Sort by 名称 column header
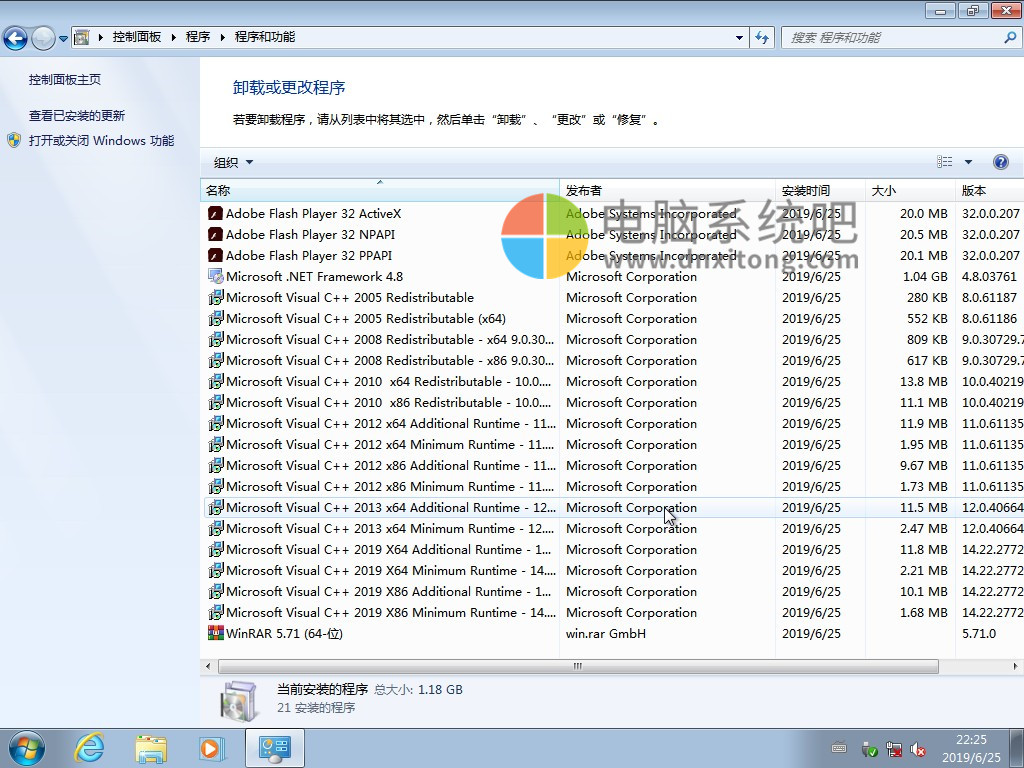 click(379, 190)
